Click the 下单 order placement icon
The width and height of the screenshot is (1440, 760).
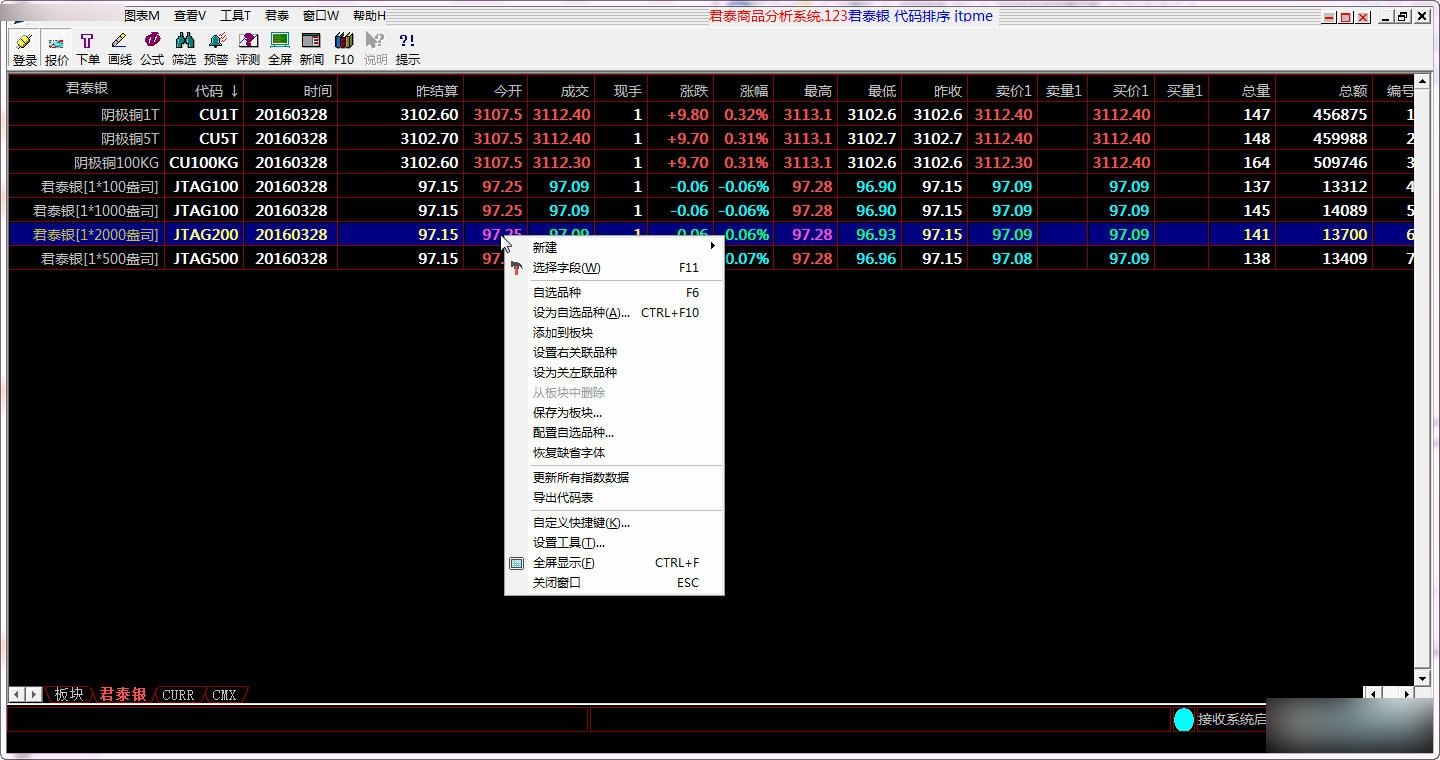(x=87, y=48)
